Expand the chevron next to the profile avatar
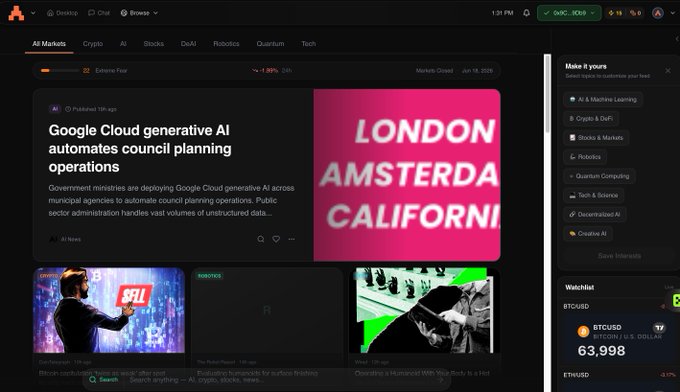This screenshot has width=680, height=392. tap(673, 13)
